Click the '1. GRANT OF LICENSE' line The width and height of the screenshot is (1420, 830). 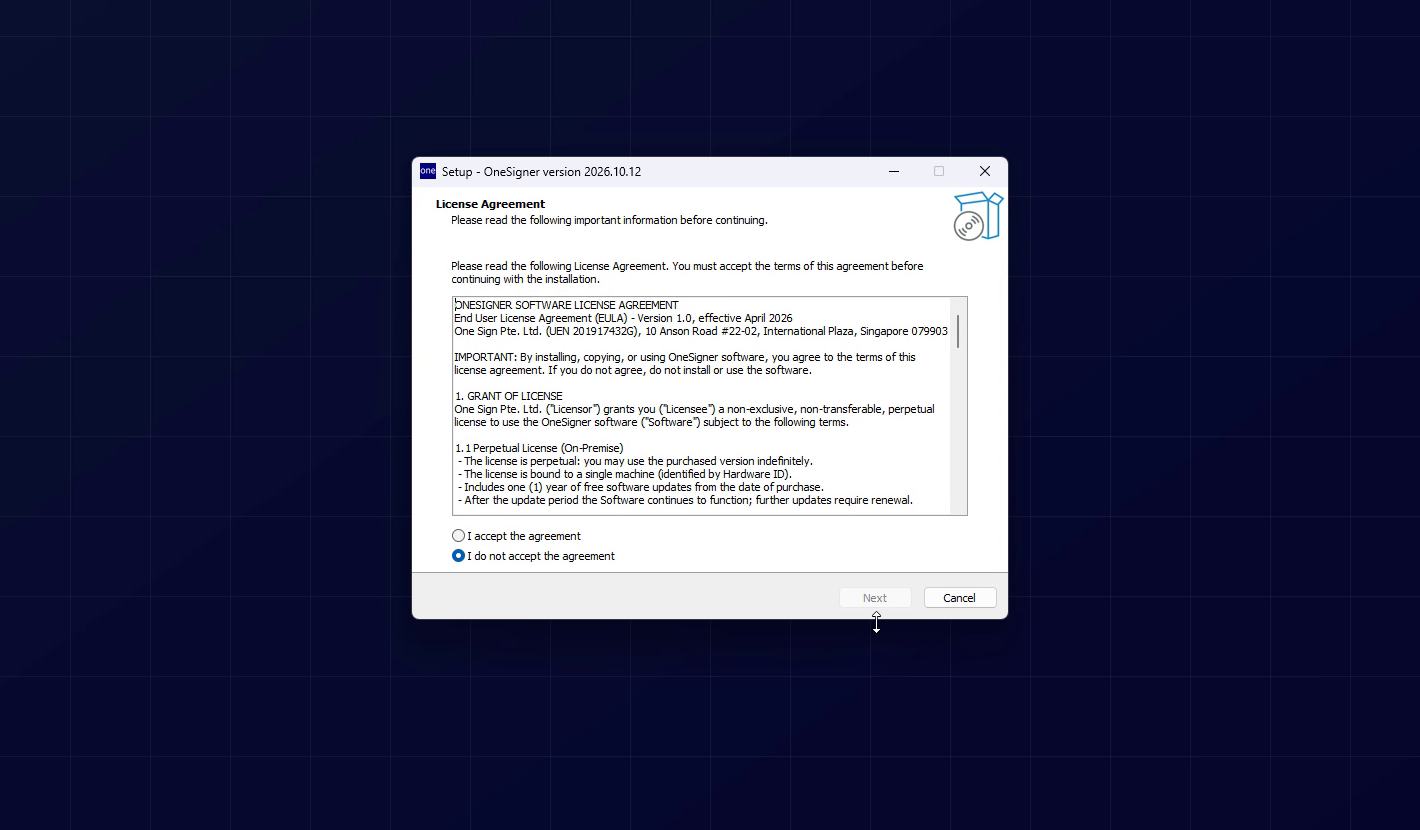tap(508, 396)
